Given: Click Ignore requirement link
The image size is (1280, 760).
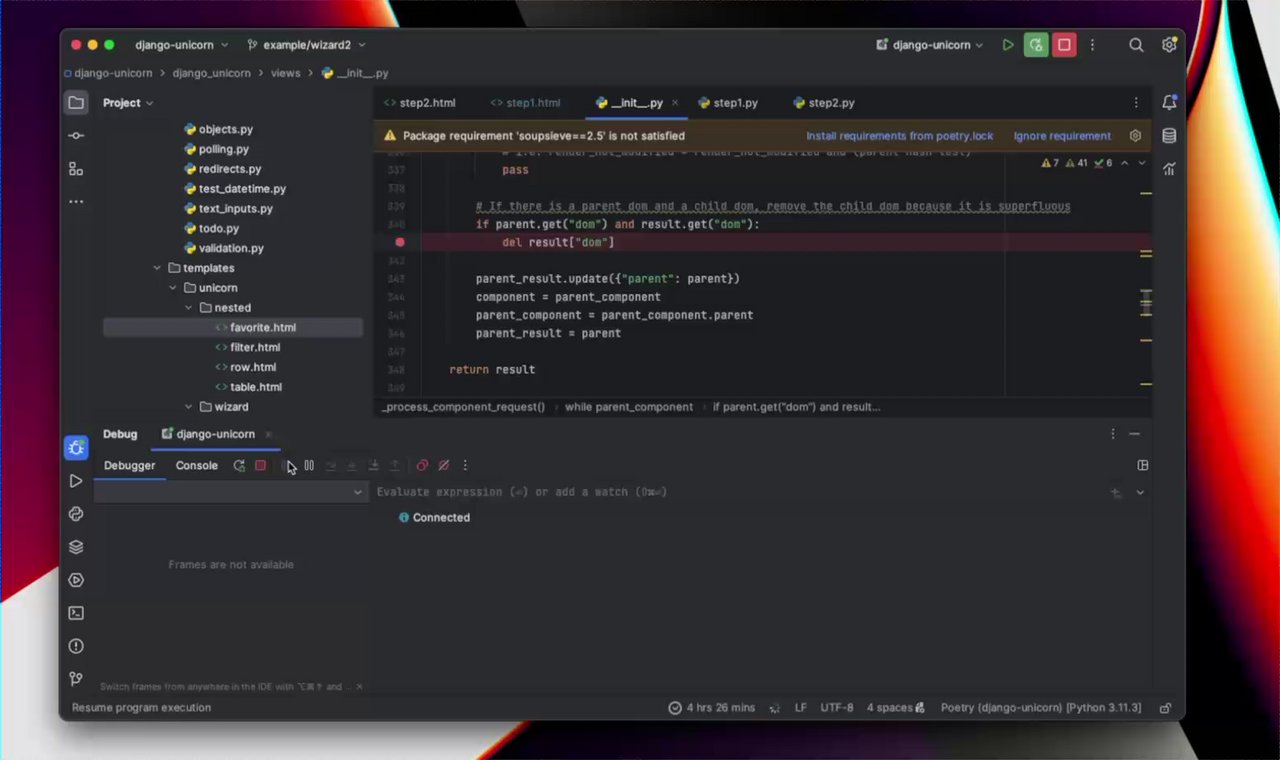Looking at the screenshot, I should (1062, 136).
